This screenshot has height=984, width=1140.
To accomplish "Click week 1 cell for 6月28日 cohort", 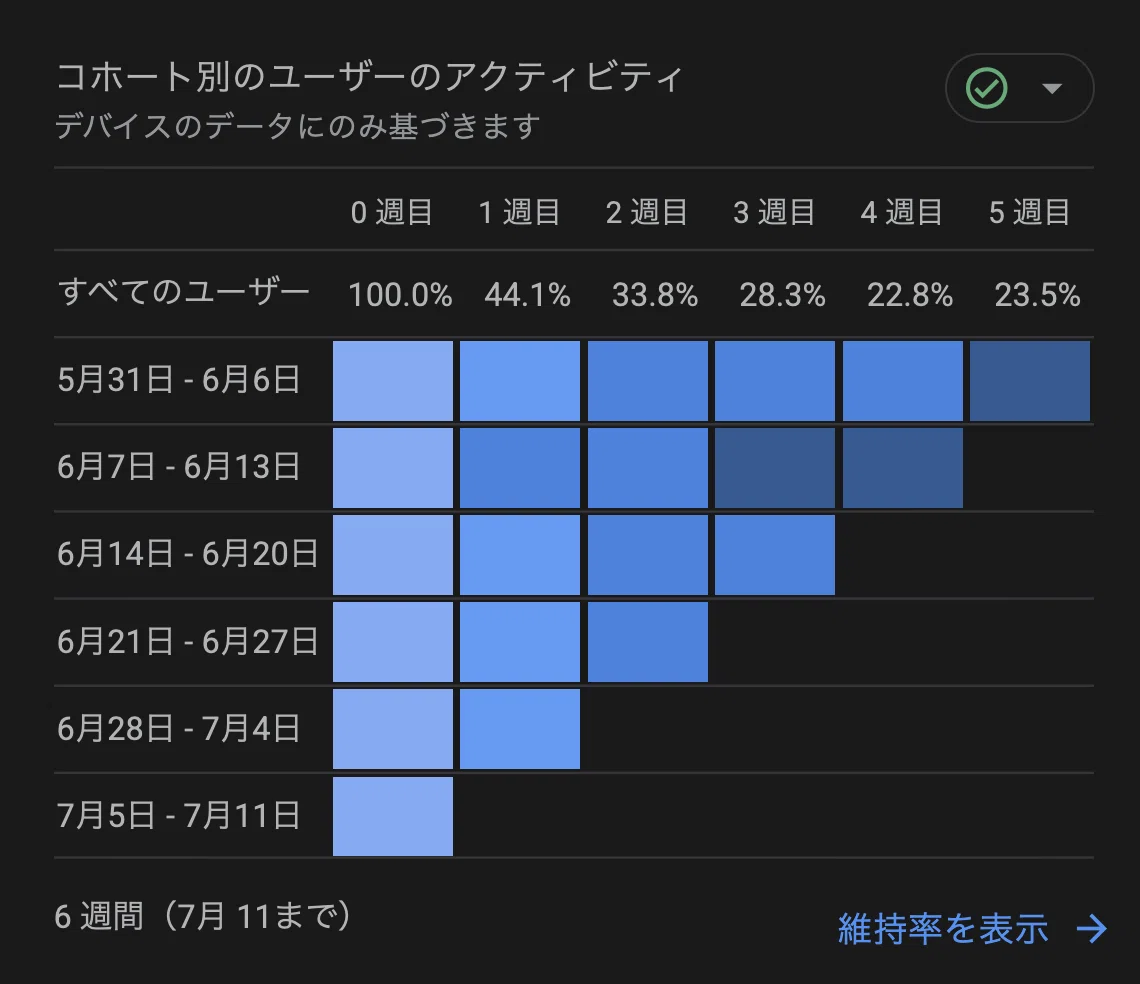I will click(x=520, y=729).
